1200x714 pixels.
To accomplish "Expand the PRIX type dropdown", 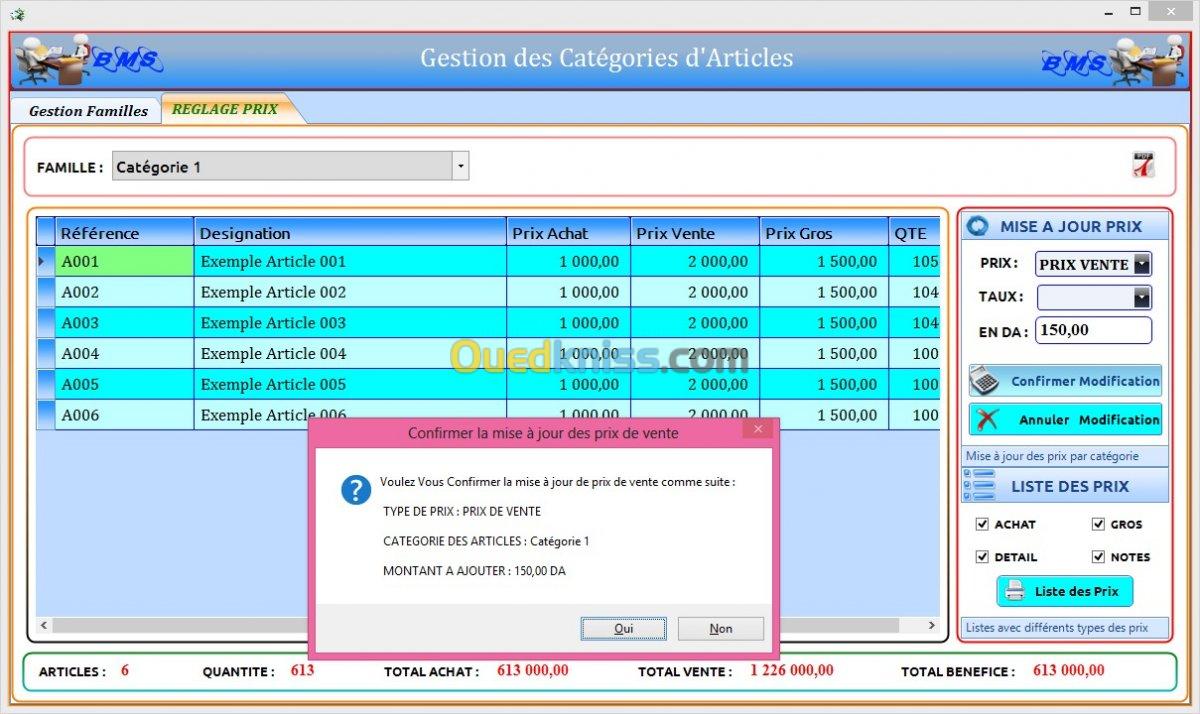I will pyautogui.click(x=1141, y=265).
